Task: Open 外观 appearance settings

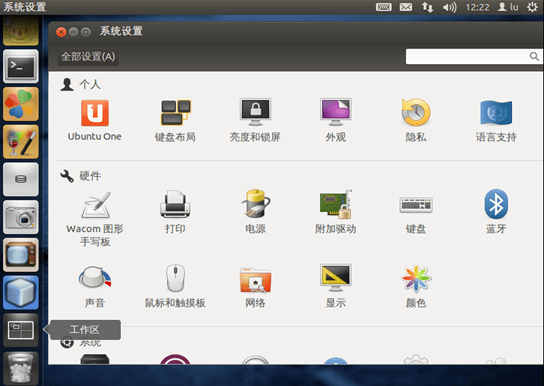Action: pyautogui.click(x=335, y=120)
